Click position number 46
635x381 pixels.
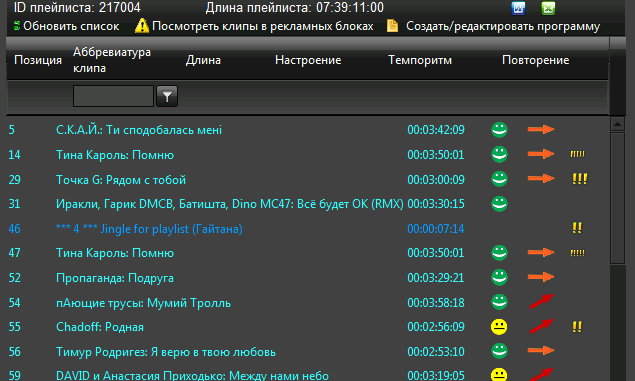pyautogui.click(x=15, y=229)
